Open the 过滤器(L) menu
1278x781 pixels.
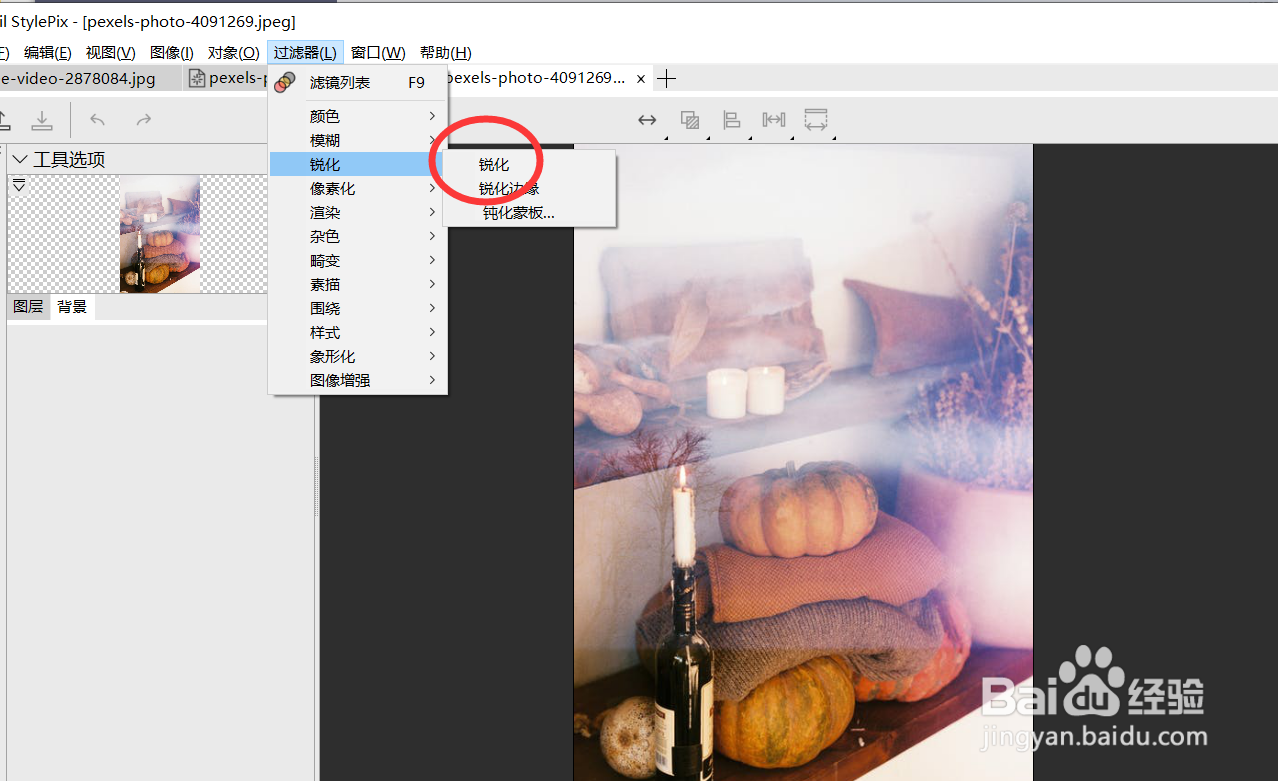coord(305,53)
